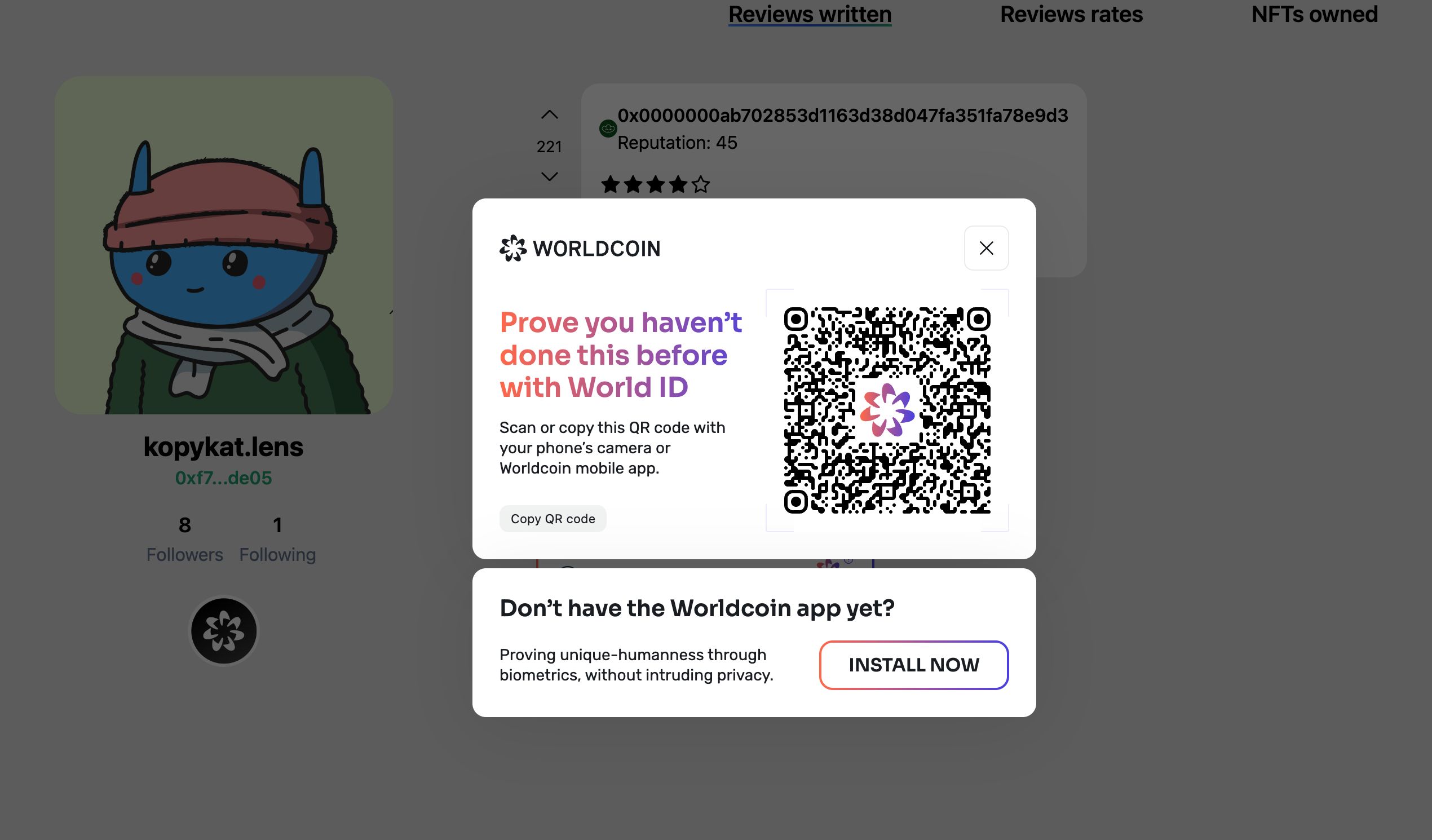The width and height of the screenshot is (1432, 840).
Task: Click the round Worldcoin badge under profile
Action: pos(224,630)
